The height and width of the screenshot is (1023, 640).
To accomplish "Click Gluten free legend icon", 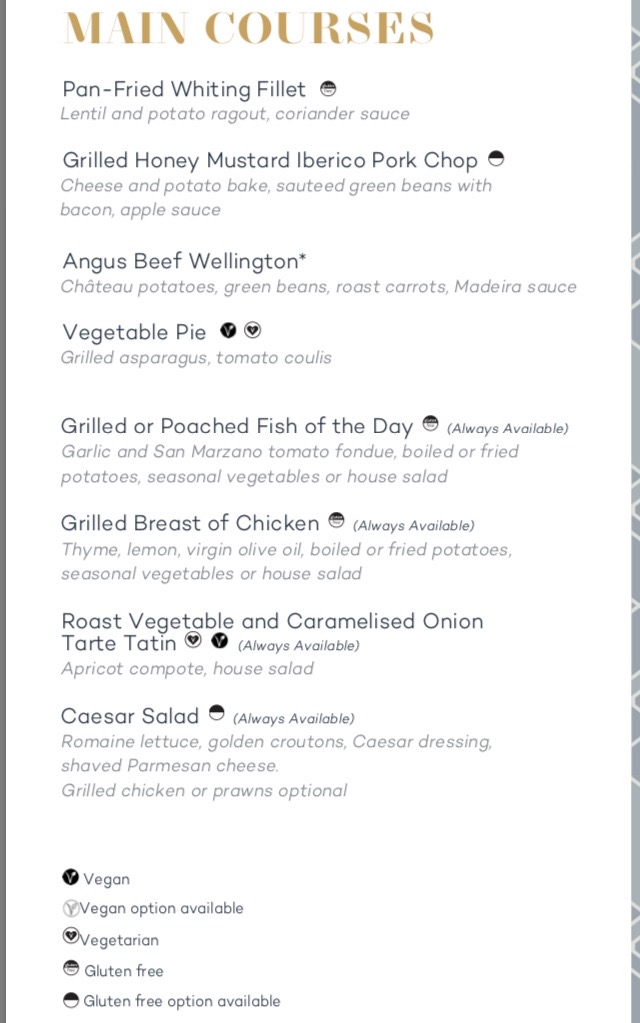I will tap(70, 968).
